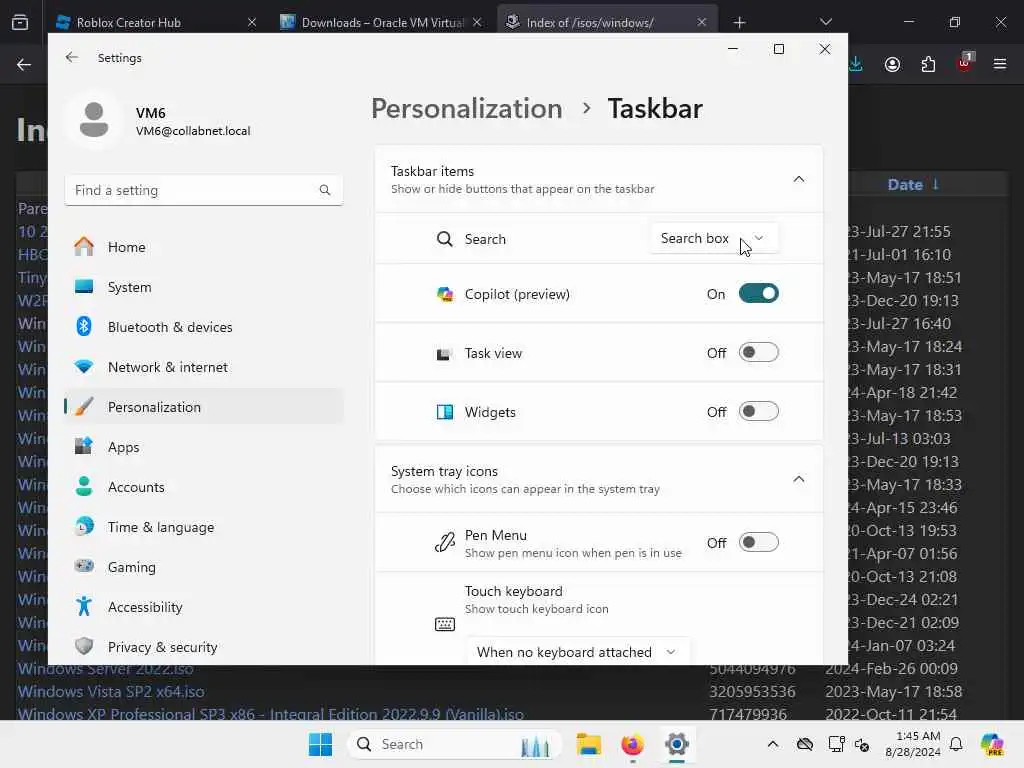Click the Task view icon in settings row

pos(444,354)
